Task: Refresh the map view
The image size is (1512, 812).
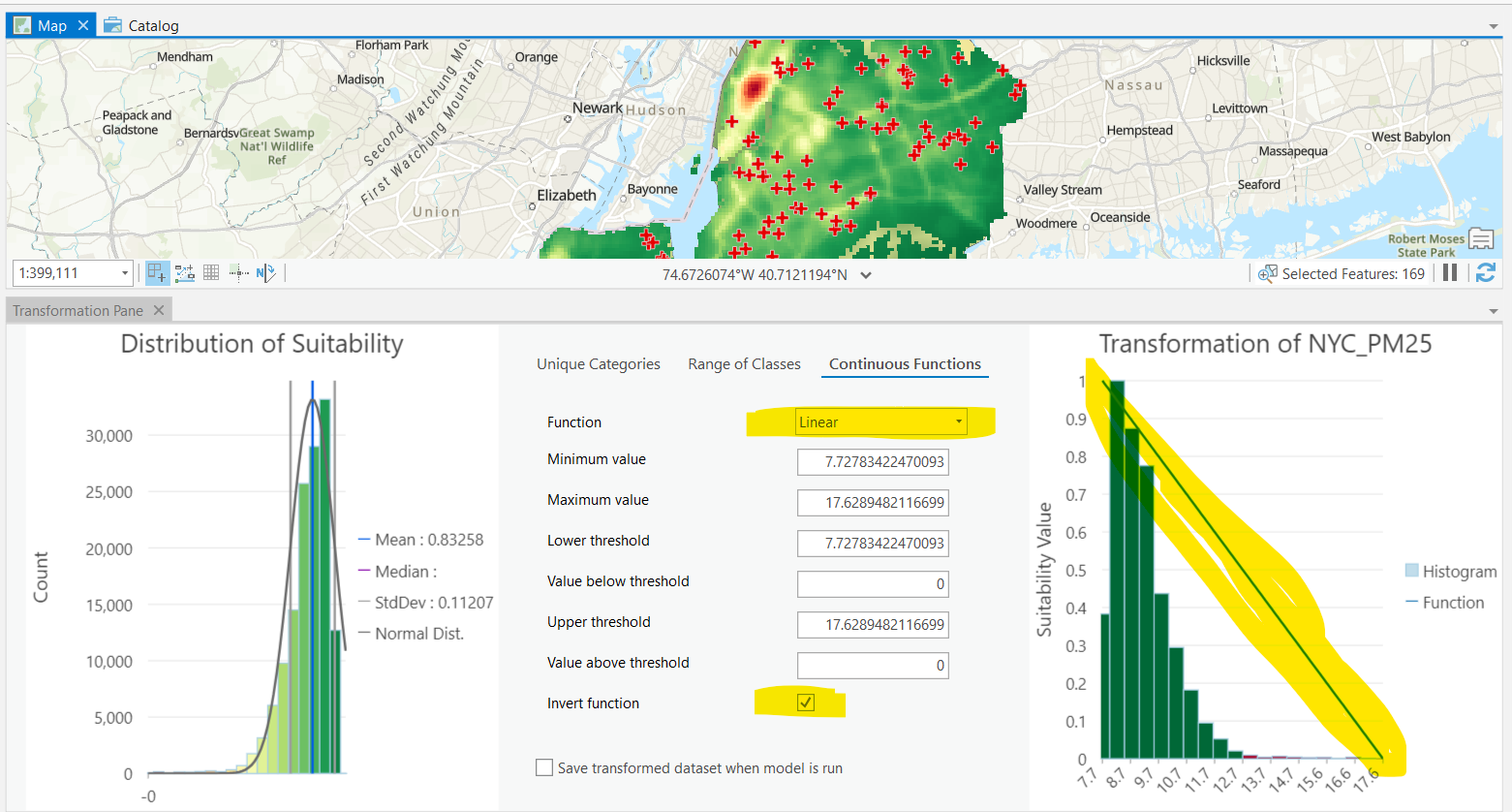Action: pyautogui.click(x=1485, y=273)
